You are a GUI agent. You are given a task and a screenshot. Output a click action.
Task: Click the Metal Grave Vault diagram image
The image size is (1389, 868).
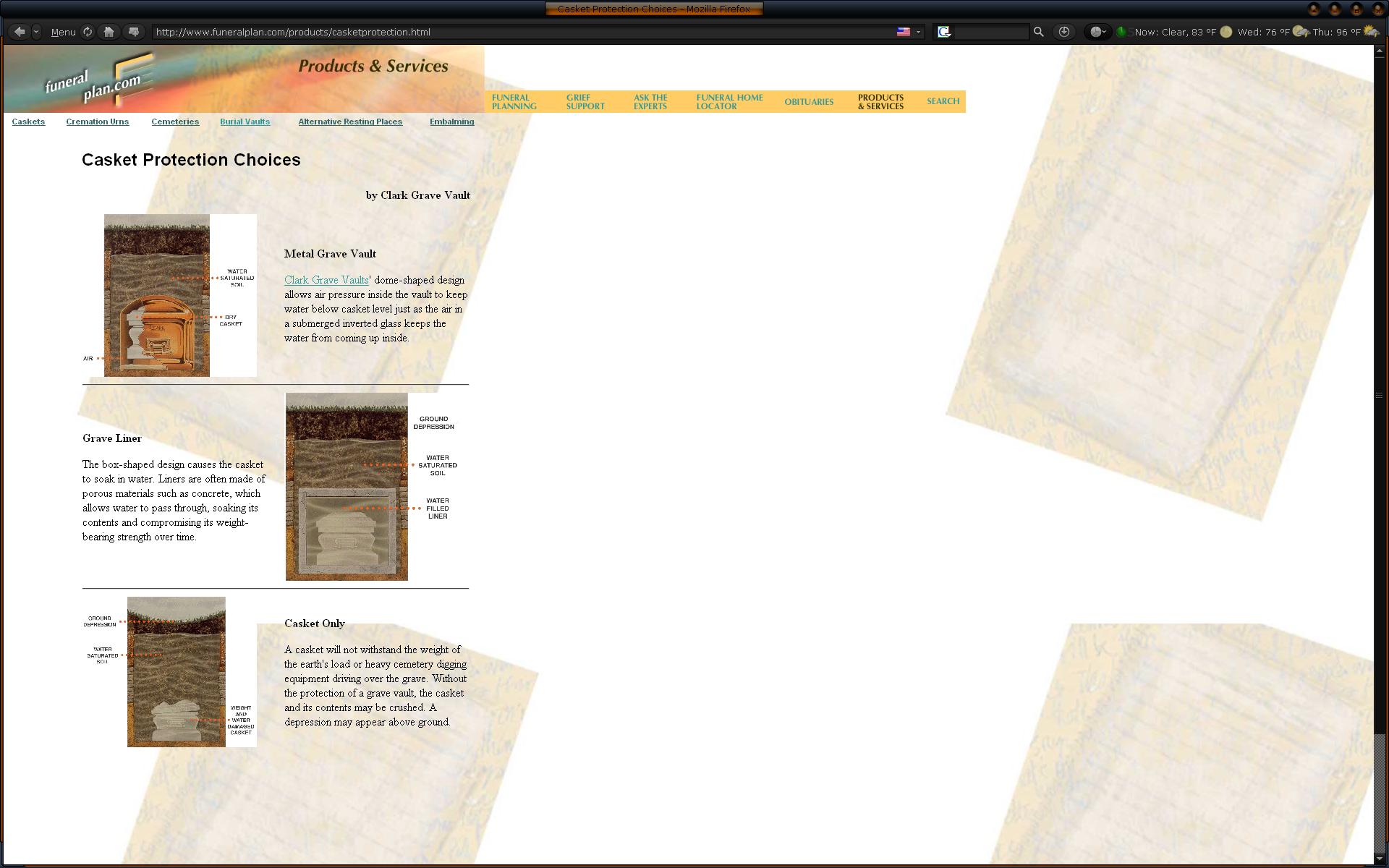point(169,295)
